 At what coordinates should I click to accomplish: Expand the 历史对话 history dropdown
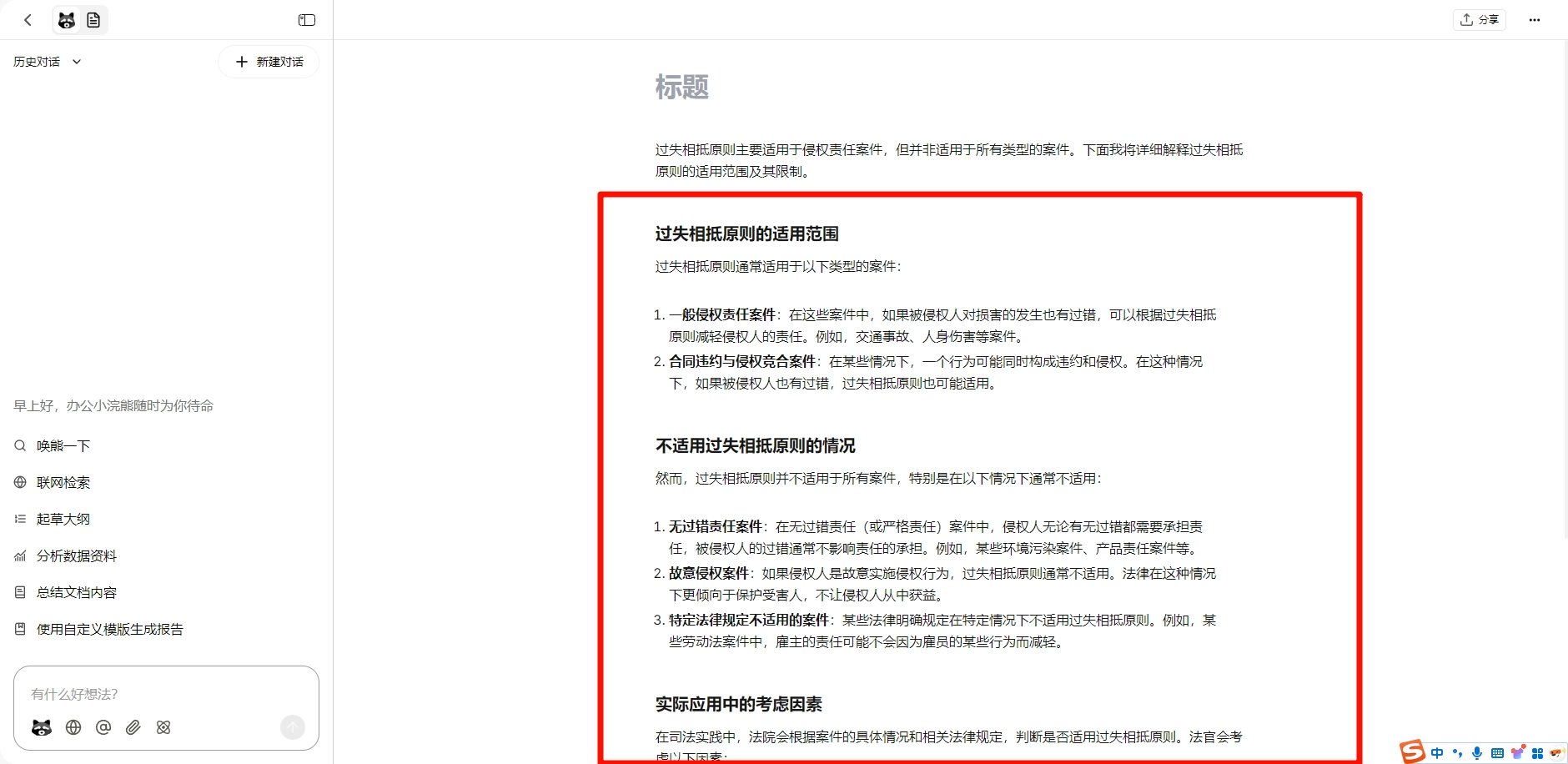[75, 61]
